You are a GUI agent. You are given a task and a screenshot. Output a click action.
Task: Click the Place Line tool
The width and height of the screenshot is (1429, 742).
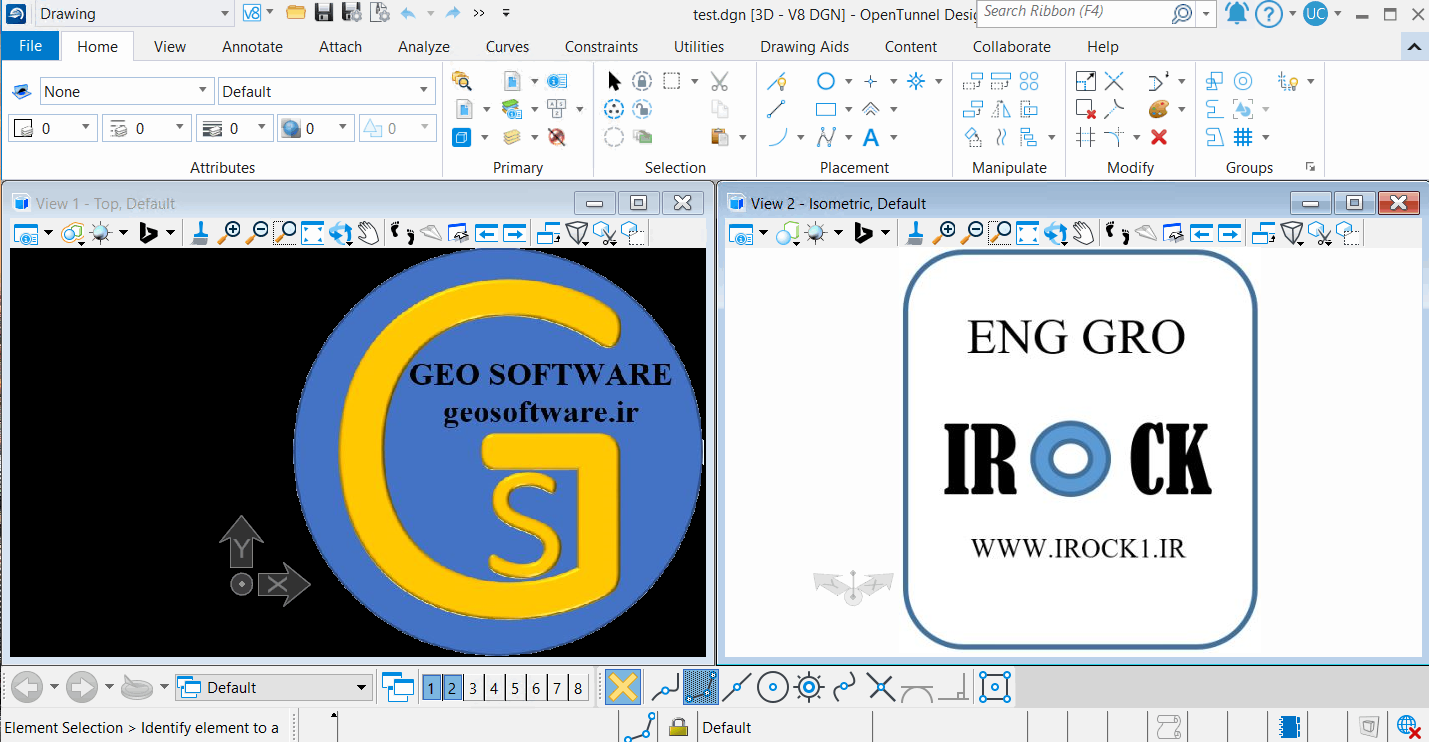tap(776, 109)
